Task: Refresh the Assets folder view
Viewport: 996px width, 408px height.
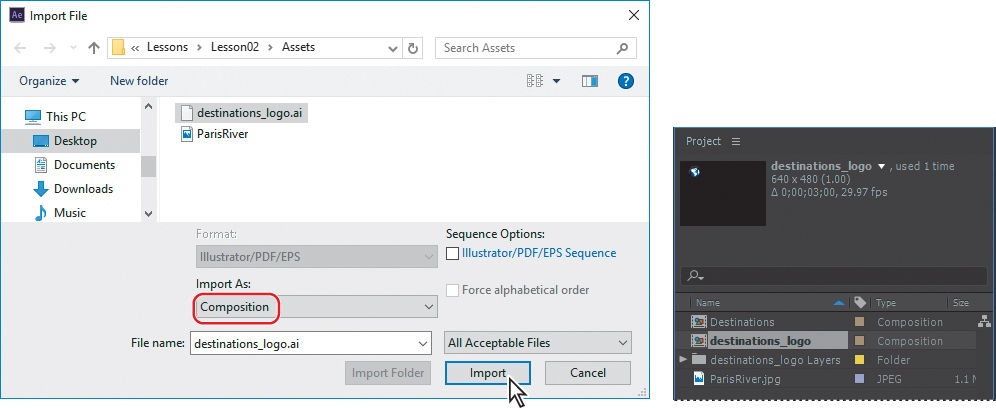Action: [x=413, y=48]
